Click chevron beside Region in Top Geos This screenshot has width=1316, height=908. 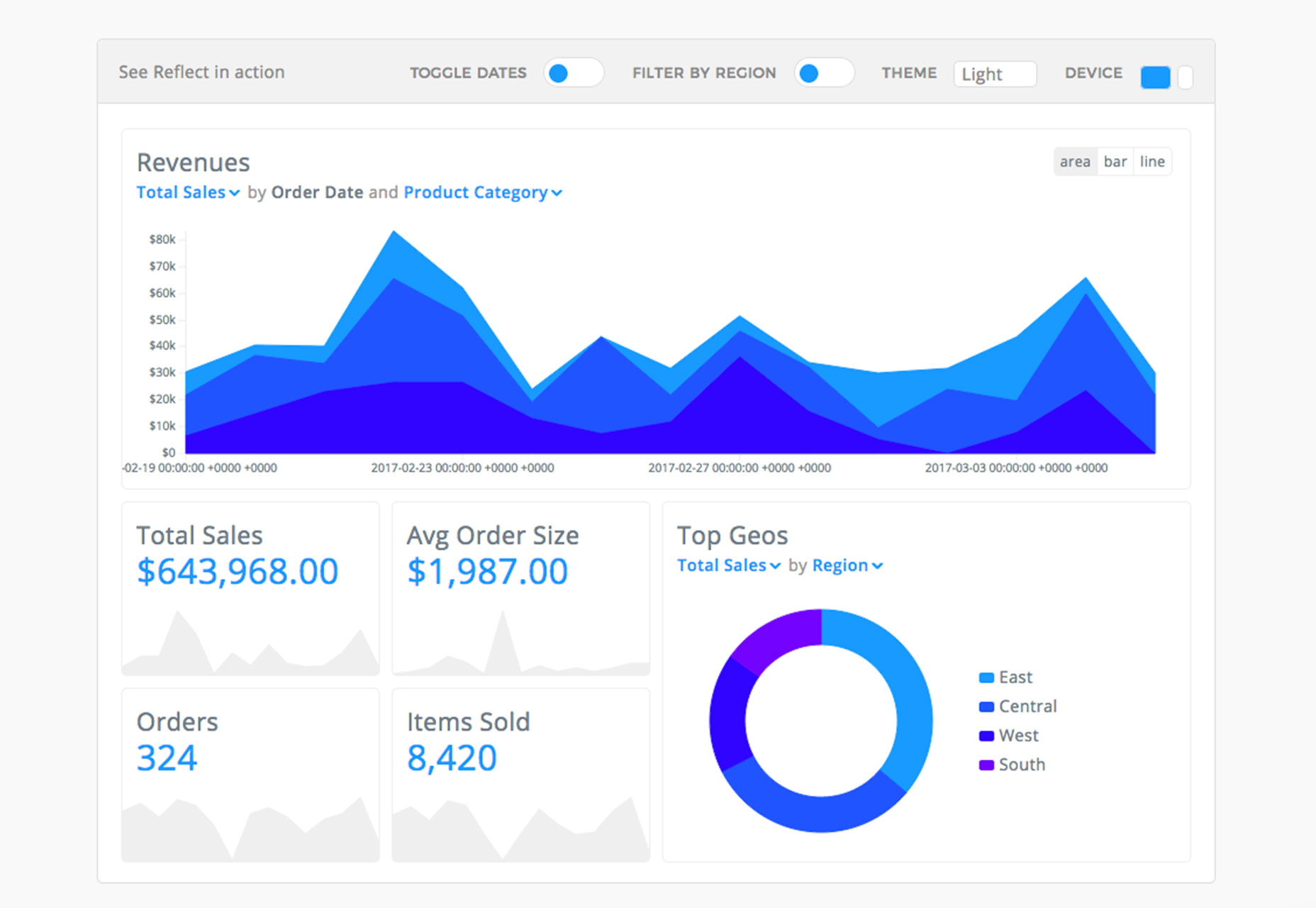[877, 566]
